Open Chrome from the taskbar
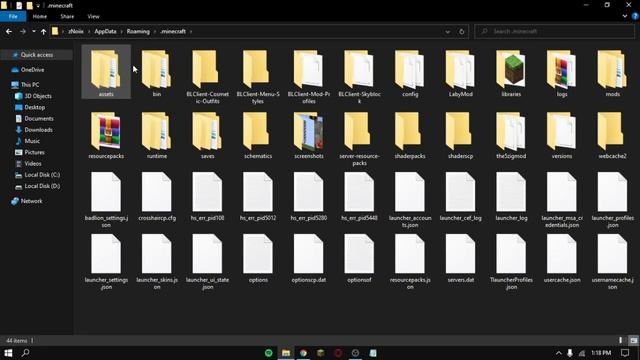This screenshot has height=360, width=640. (303, 353)
